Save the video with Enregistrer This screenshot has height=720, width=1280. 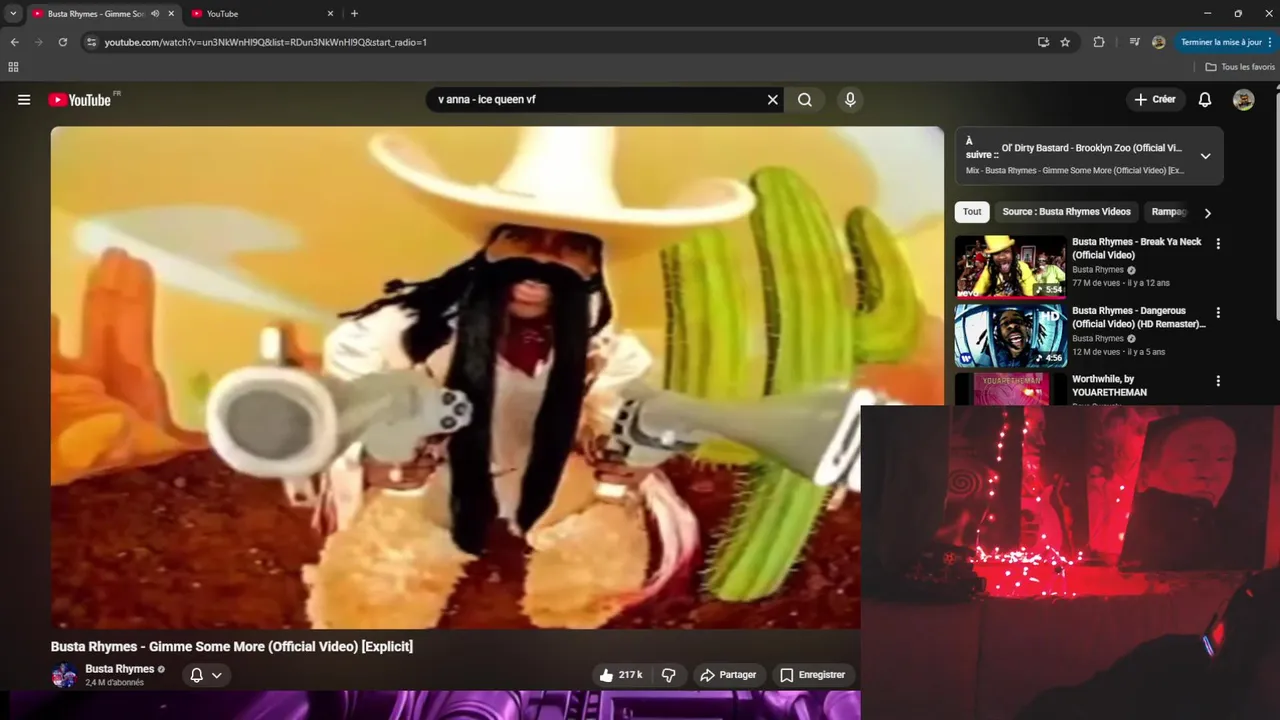[812, 675]
